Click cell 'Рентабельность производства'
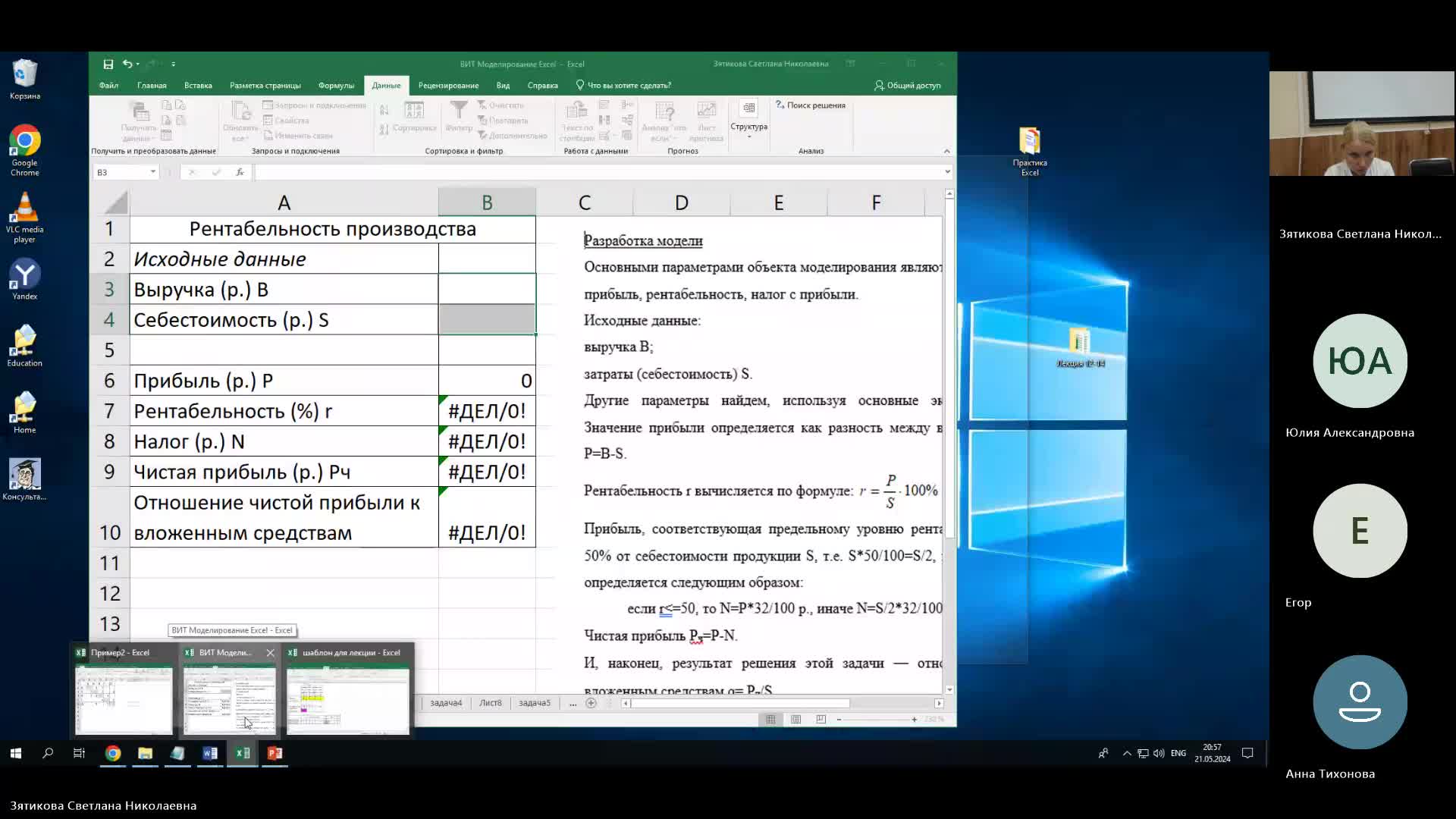 (x=333, y=229)
